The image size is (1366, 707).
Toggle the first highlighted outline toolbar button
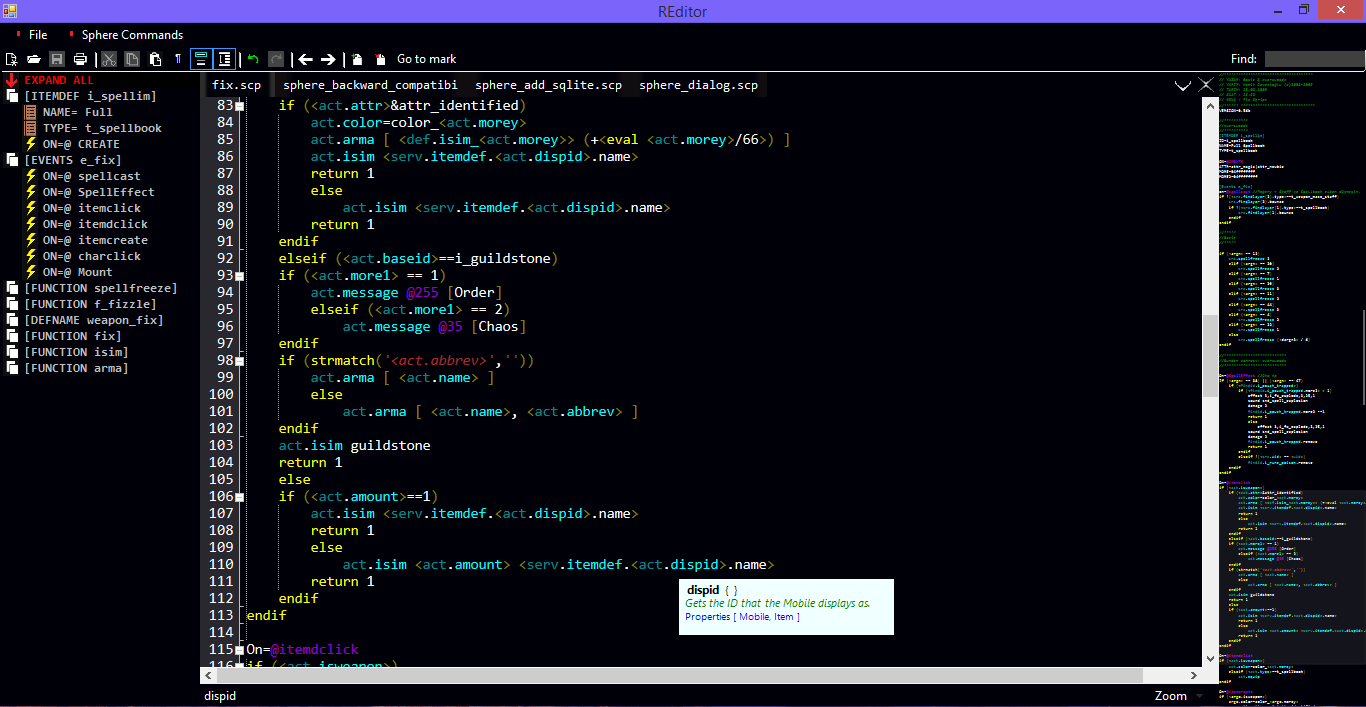point(201,59)
